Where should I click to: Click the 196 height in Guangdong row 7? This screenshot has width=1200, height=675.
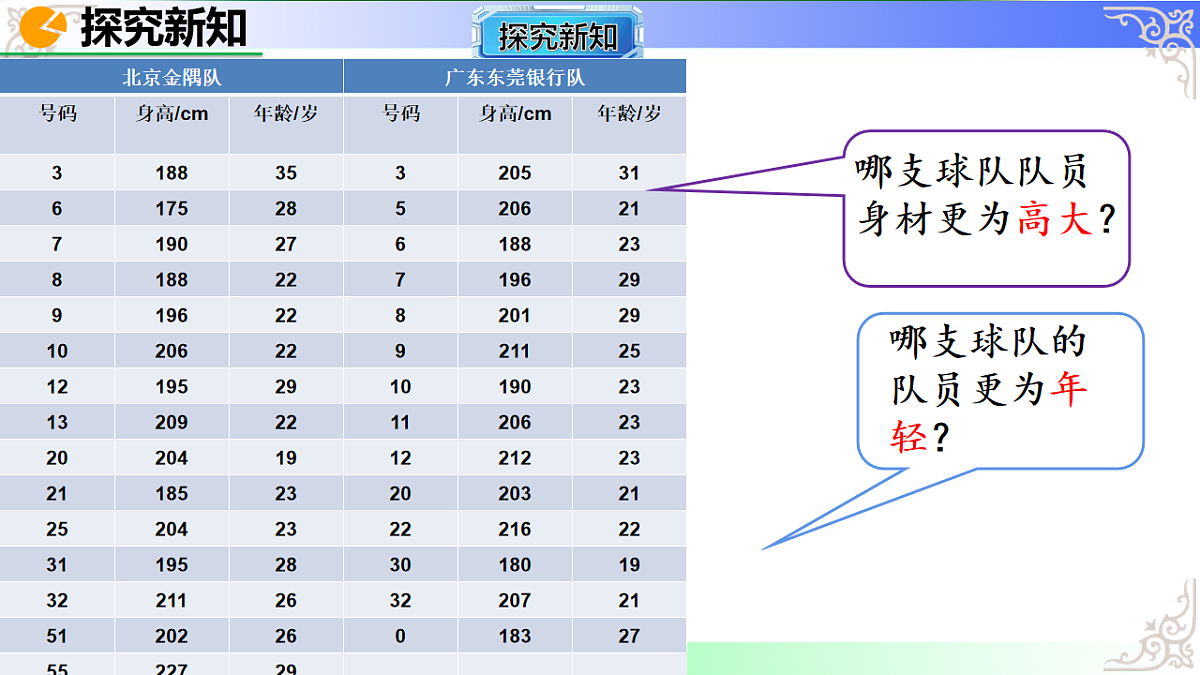(515, 280)
